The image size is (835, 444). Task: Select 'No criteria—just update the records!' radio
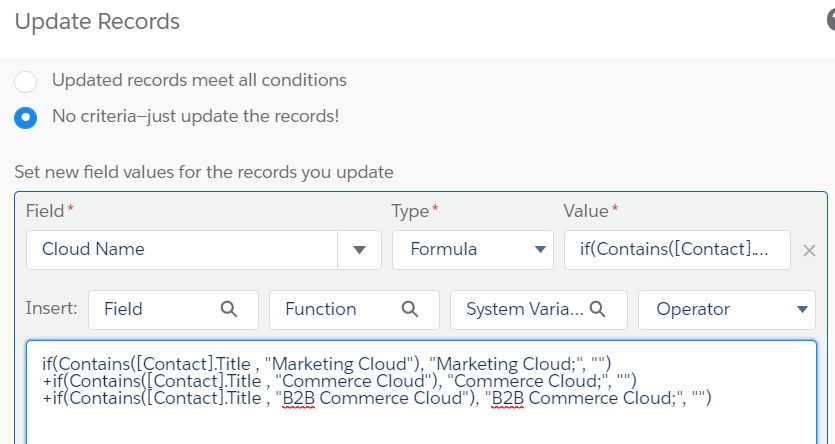coord(26,117)
